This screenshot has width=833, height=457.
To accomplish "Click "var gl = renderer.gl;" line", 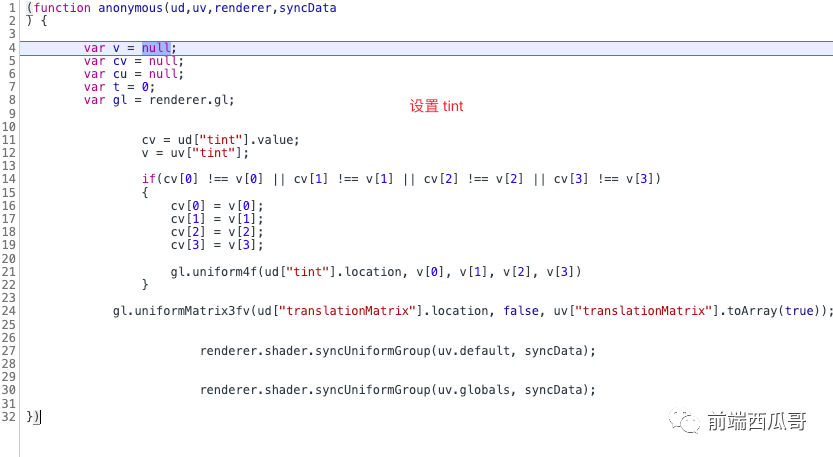I will (x=159, y=100).
